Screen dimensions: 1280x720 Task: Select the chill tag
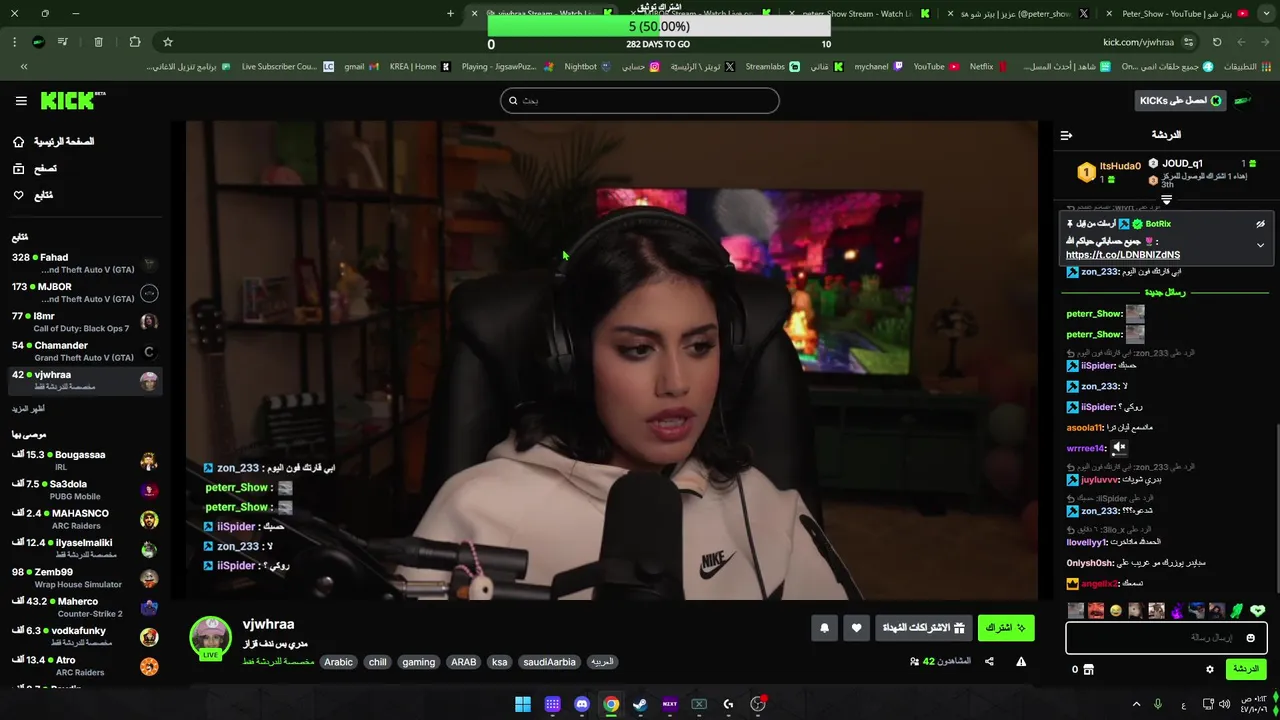click(x=377, y=662)
